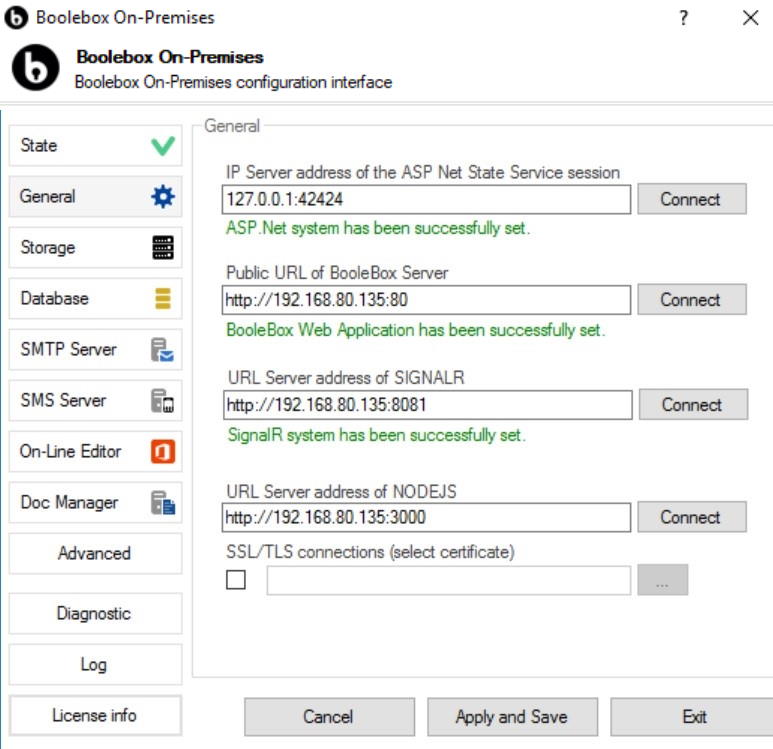View License info
773x749 pixels.
96,715
